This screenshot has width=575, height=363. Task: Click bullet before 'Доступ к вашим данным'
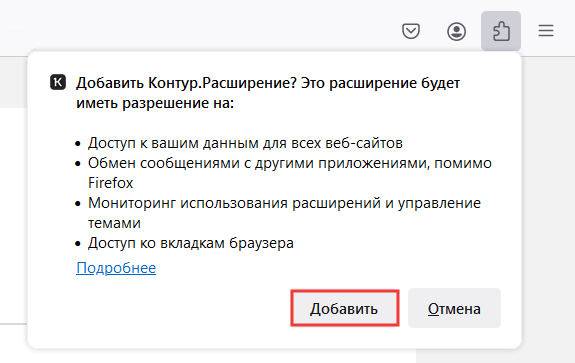point(78,143)
